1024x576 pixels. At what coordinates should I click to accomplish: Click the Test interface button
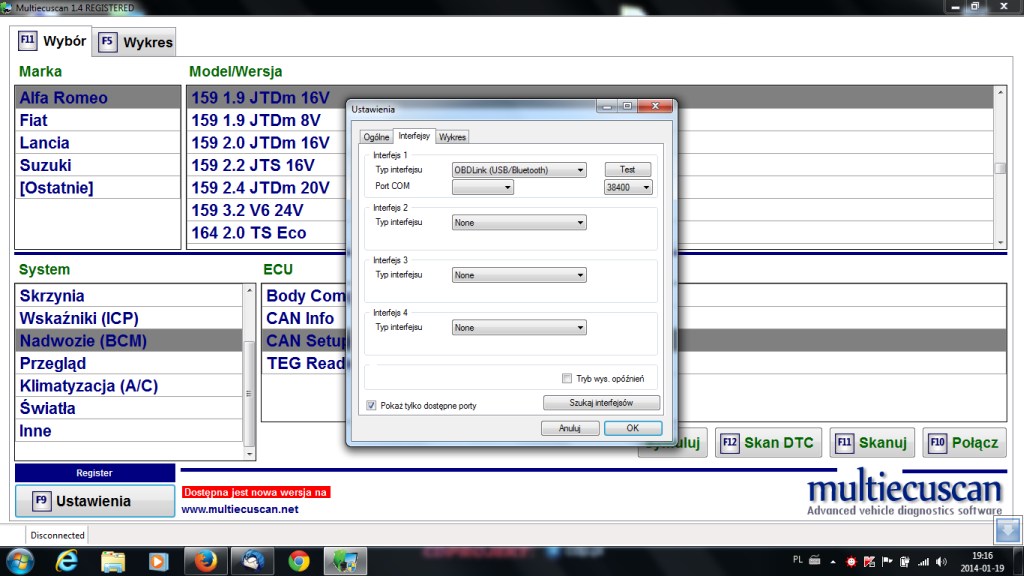point(628,169)
